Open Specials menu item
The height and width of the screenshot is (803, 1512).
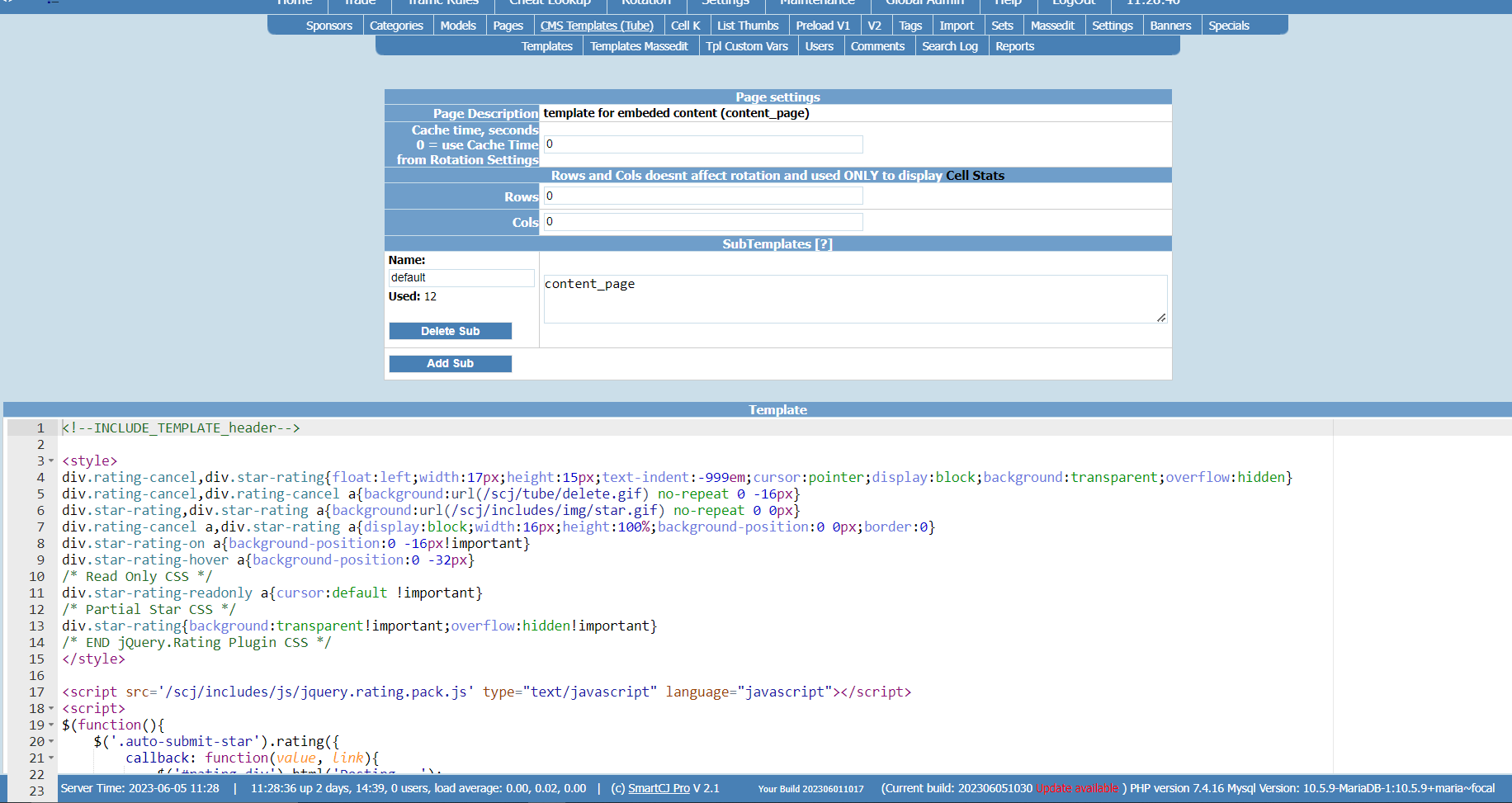click(x=1229, y=26)
